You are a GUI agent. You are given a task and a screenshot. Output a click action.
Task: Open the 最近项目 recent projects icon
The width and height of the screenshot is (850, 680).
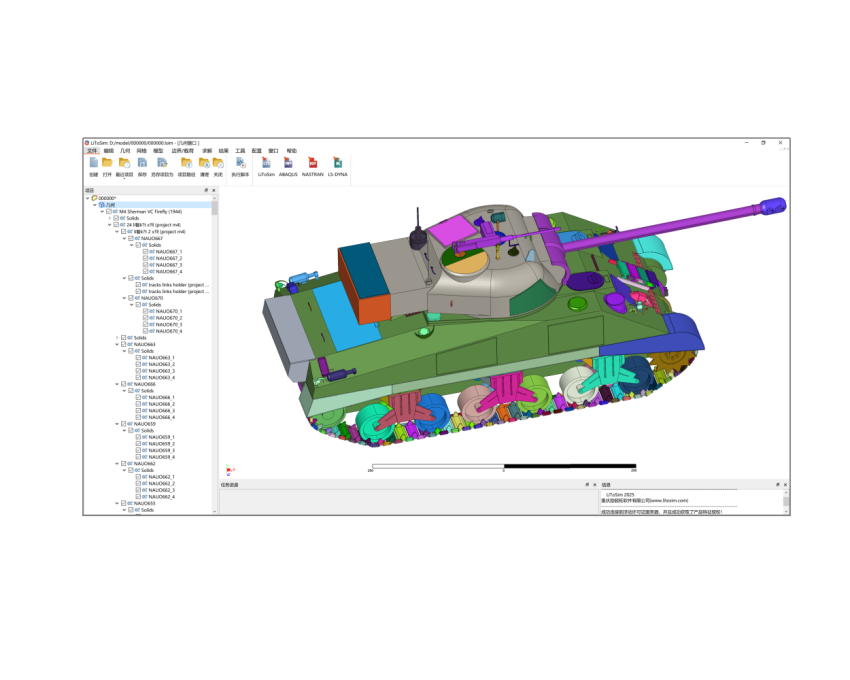[x=124, y=163]
